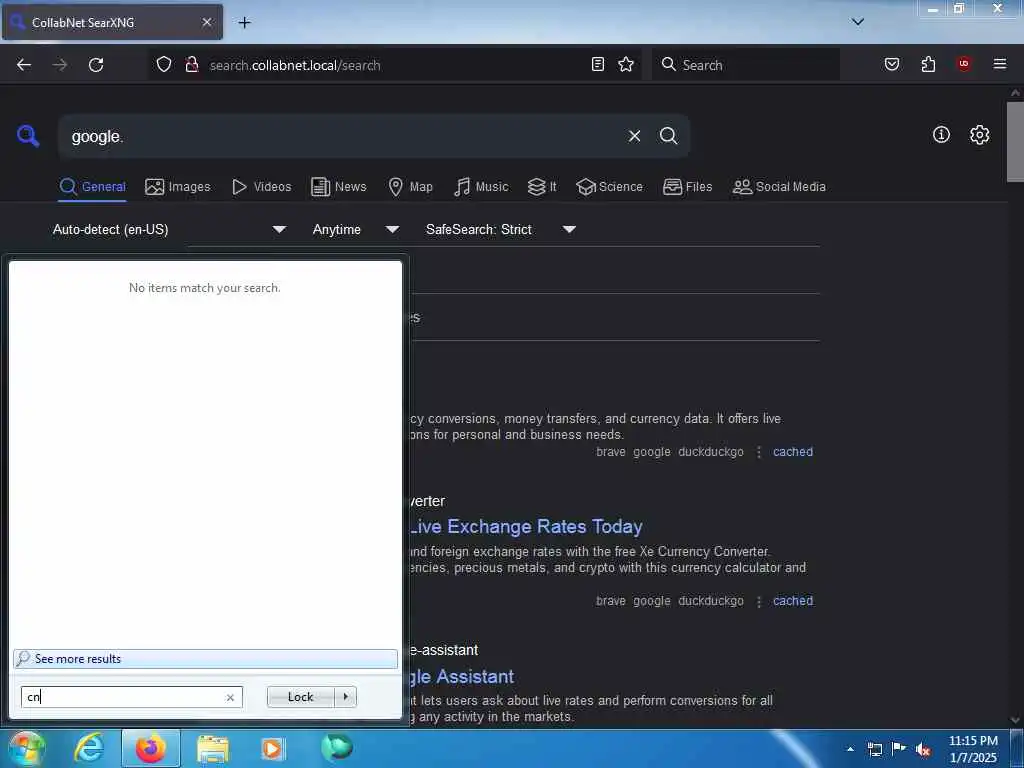
Task: Bookmark this page with star icon
Action: pos(626,64)
